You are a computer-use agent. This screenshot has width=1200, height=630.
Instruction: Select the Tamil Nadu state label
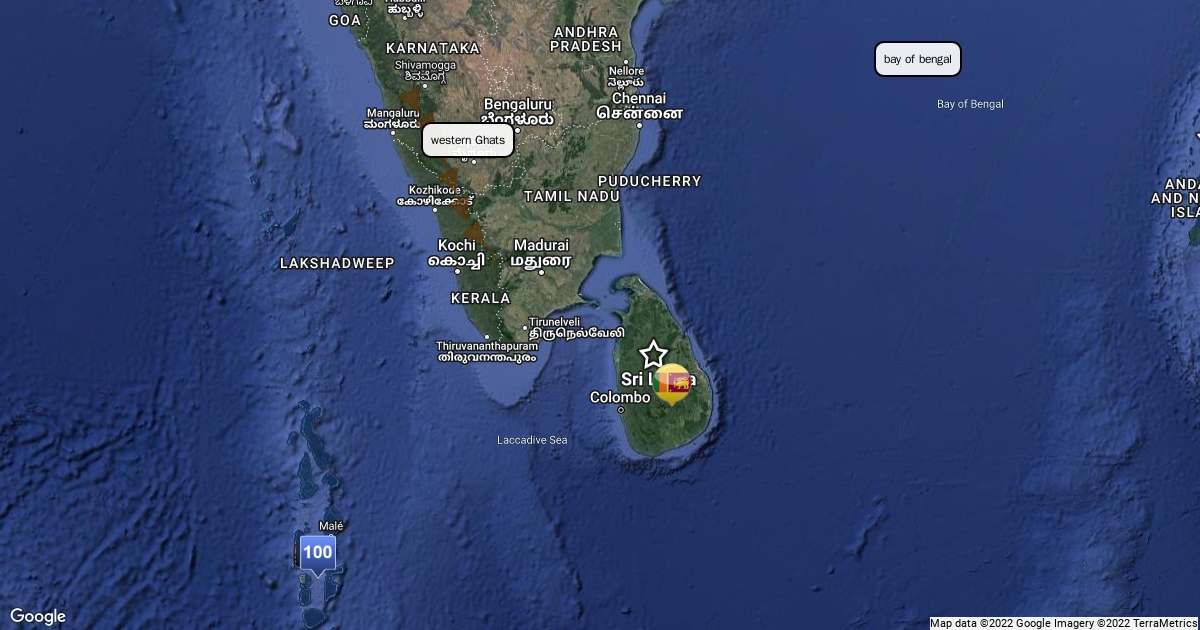(x=572, y=196)
